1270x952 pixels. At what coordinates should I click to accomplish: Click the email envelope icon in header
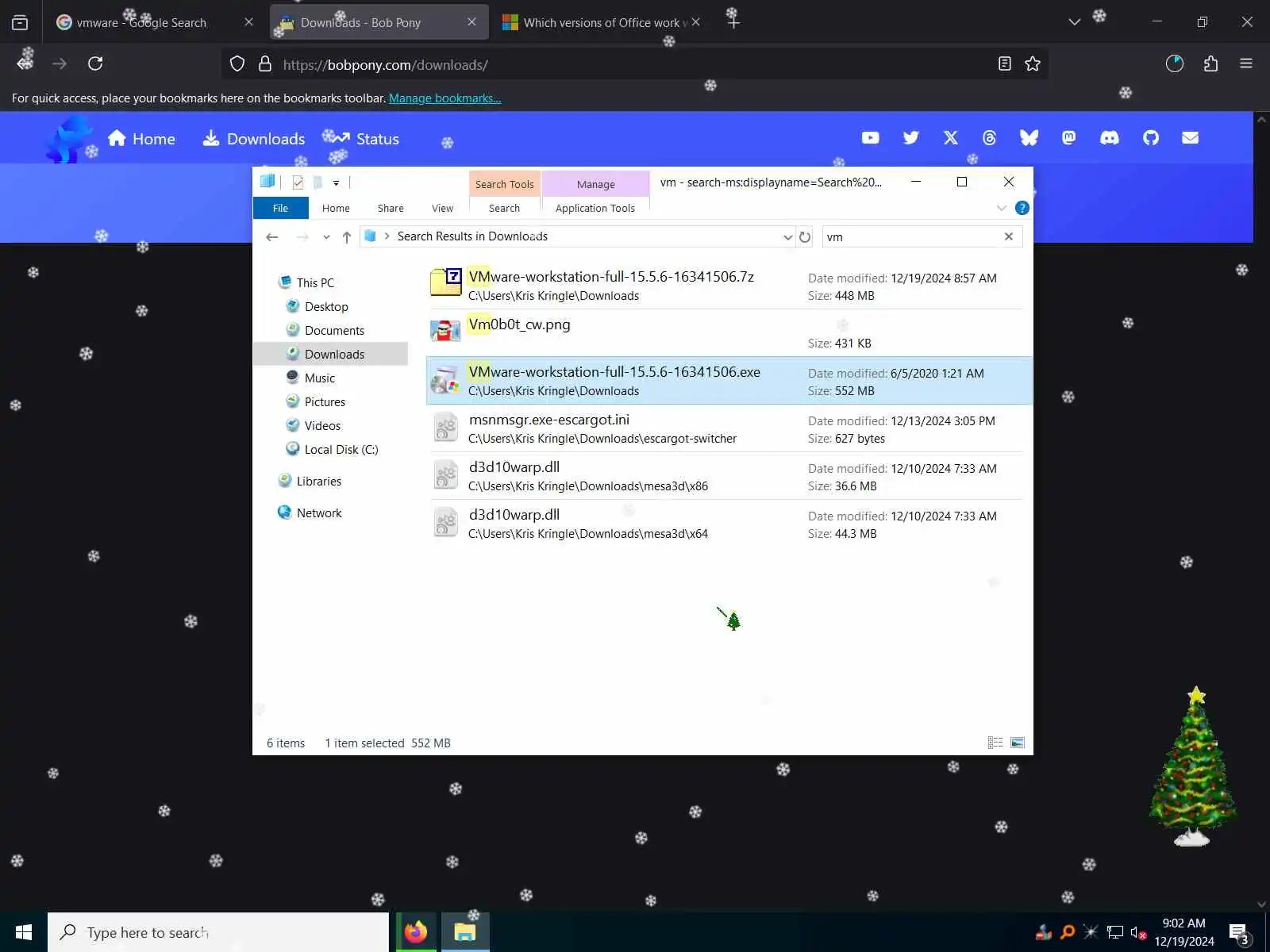pos(1190,138)
